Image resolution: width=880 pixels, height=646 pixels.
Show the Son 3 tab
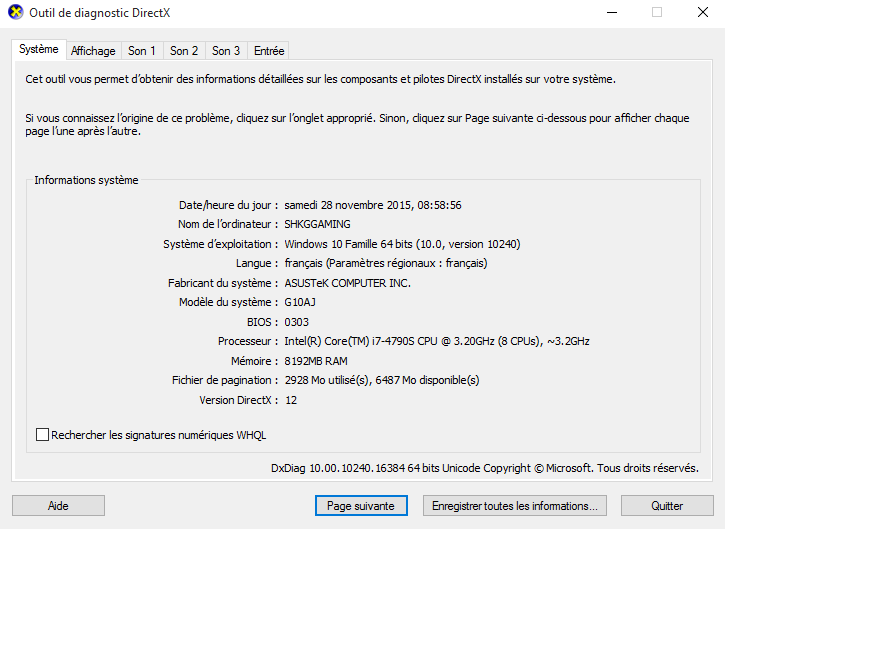pyautogui.click(x=226, y=51)
